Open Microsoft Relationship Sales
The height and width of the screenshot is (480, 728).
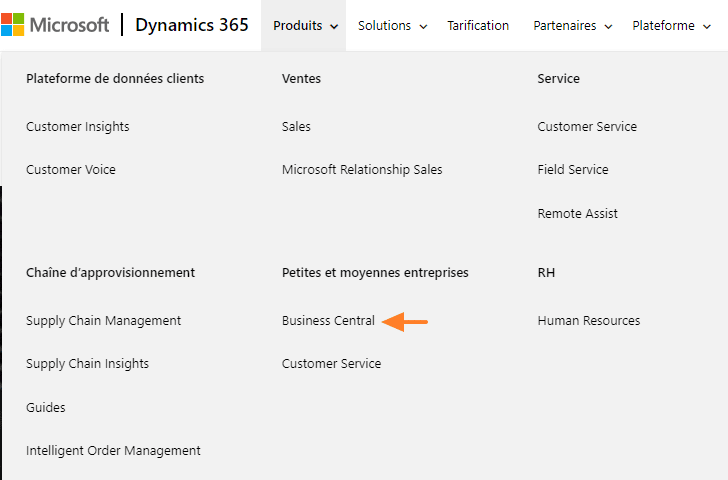[x=362, y=170]
